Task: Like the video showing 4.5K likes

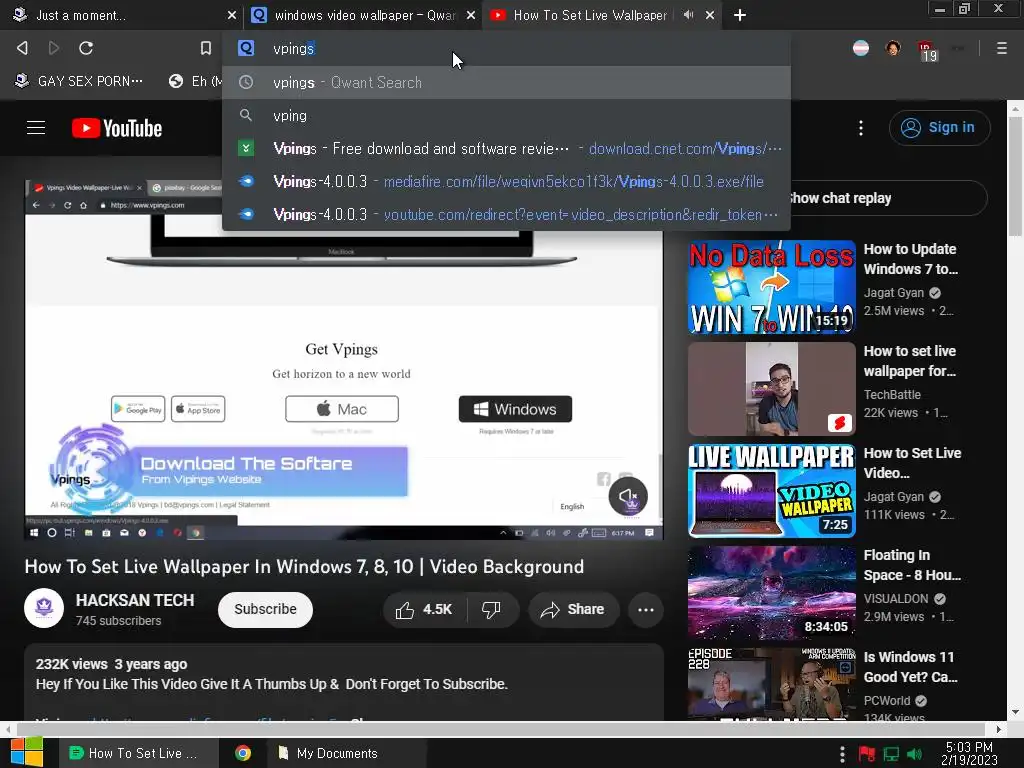Action: 423,609
